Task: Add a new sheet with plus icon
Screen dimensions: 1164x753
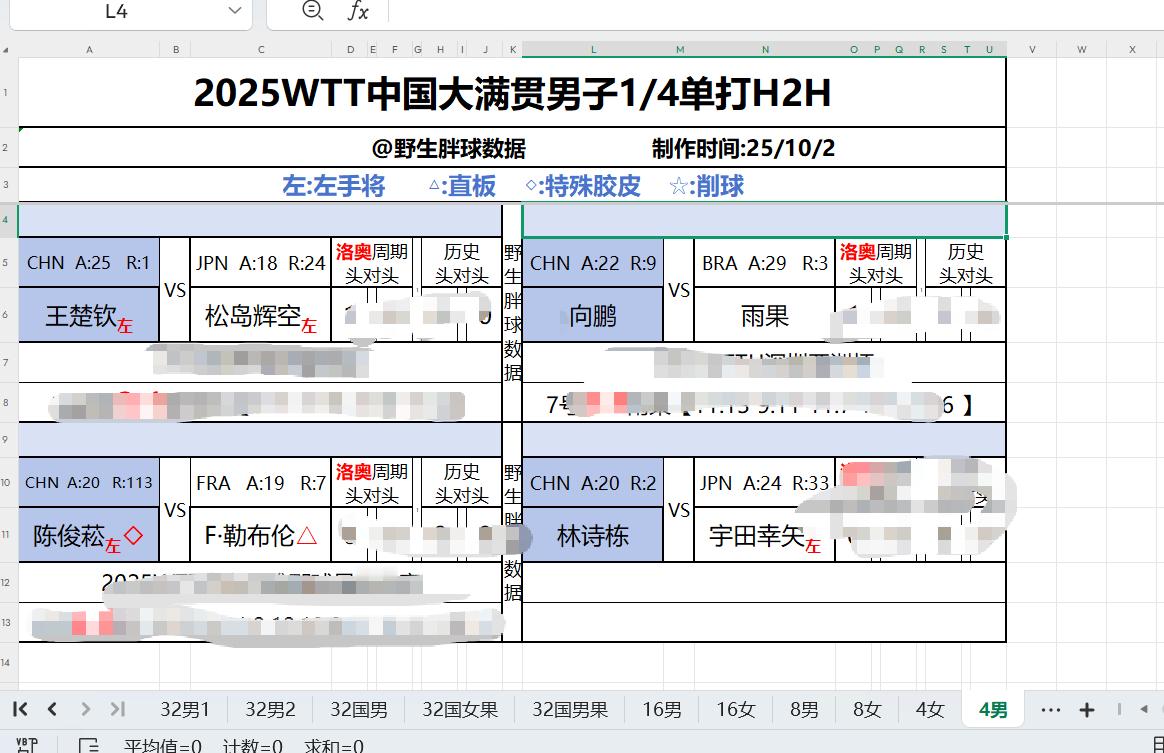Action: (x=1087, y=710)
